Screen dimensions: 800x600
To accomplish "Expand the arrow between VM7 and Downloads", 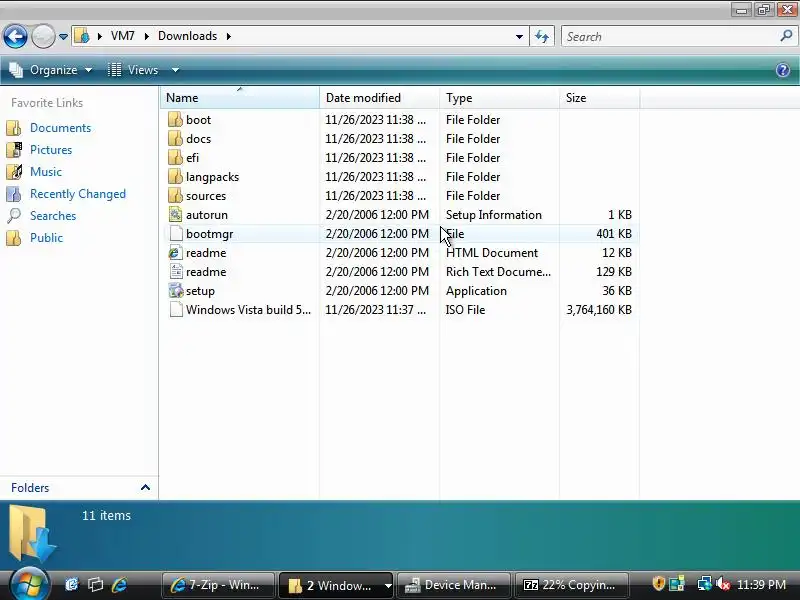I will pos(146,36).
